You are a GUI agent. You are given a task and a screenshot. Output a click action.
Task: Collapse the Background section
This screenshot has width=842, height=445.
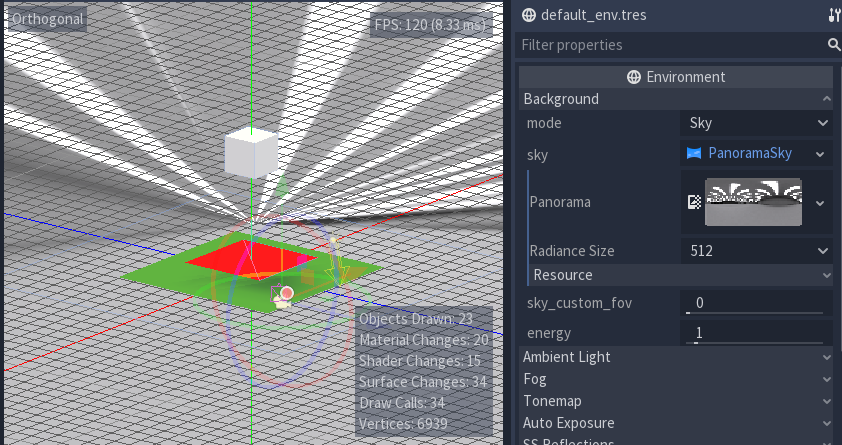pyautogui.click(x=676, y=99)
